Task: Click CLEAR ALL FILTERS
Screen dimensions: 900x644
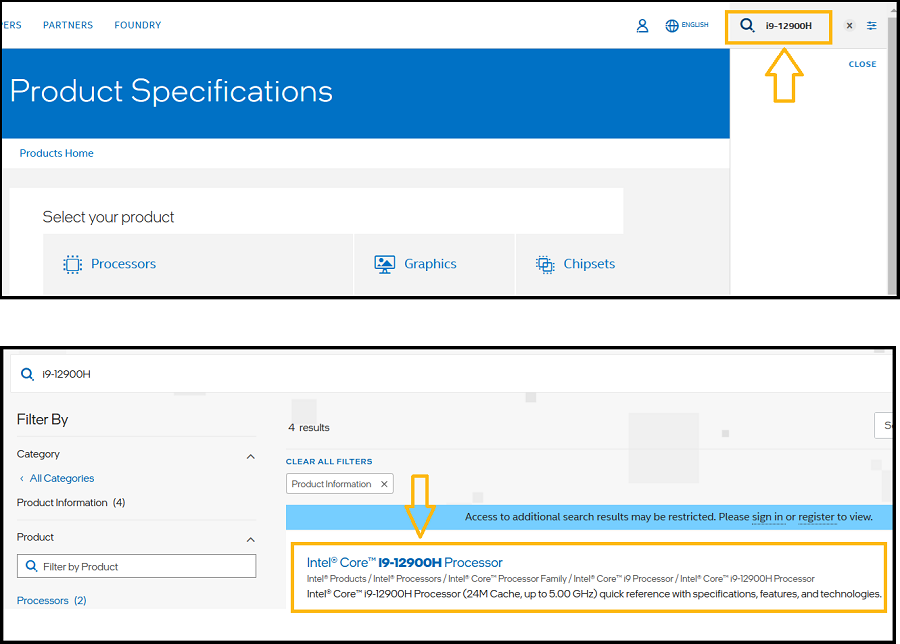Action: tap(329, 461)
